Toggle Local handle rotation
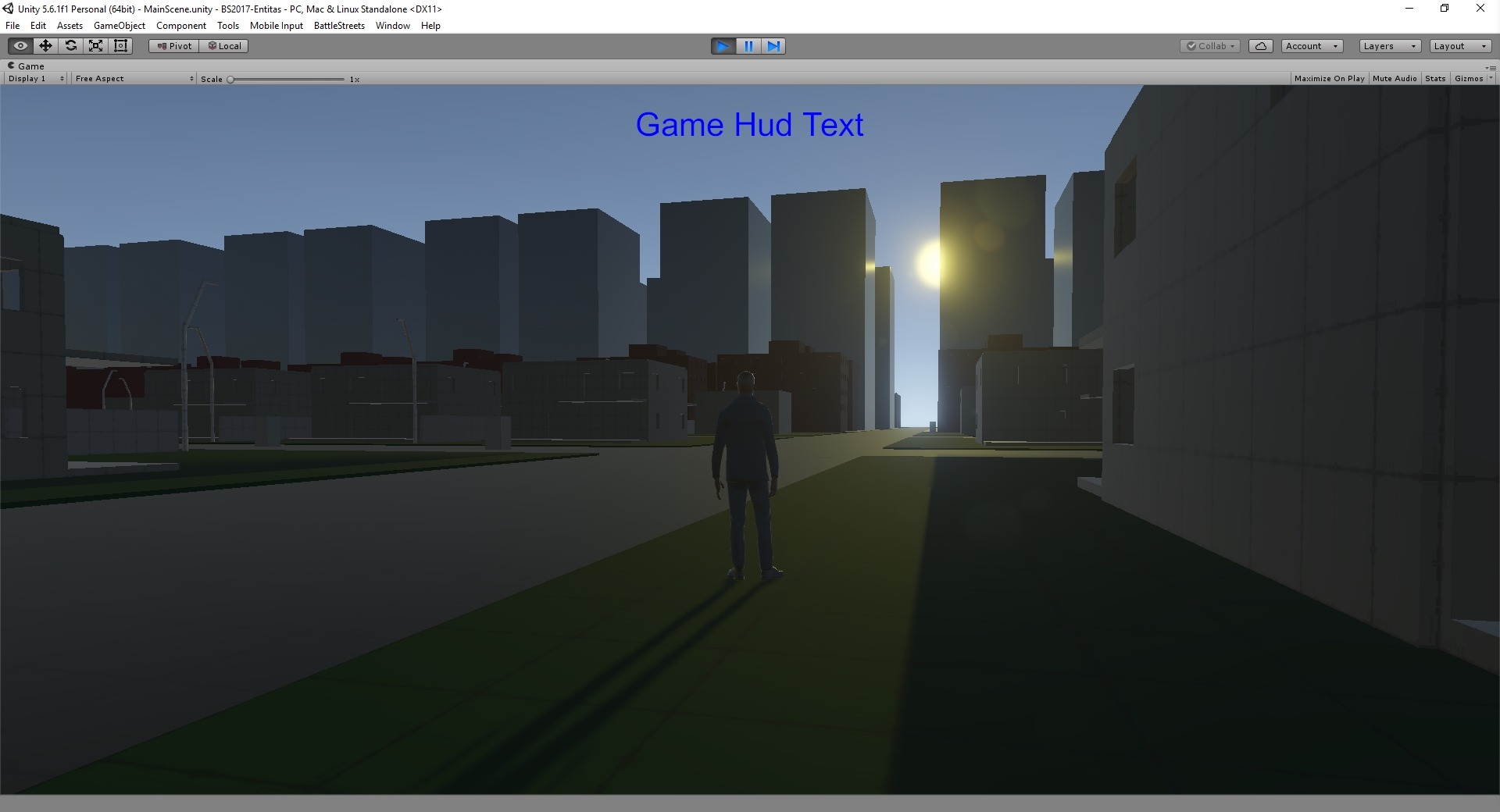The image size is (1500, 812). click(x=224, y=46)
